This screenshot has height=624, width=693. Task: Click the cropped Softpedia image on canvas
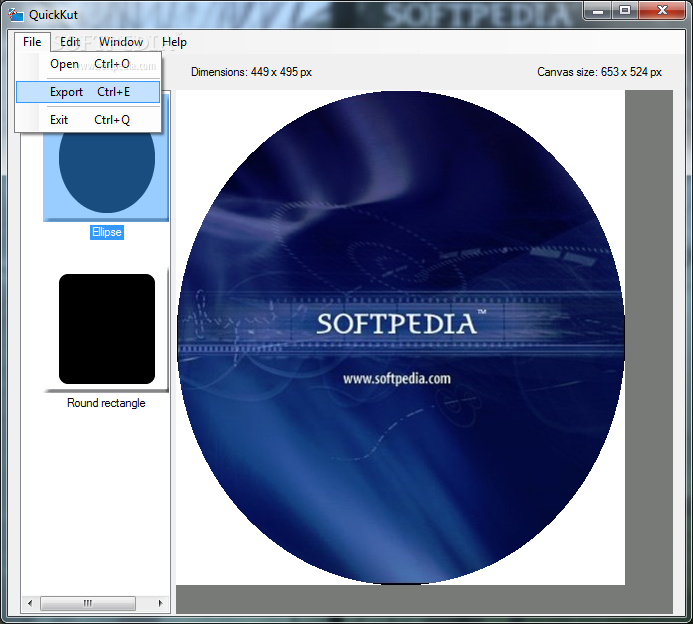(x=400, y=338)
